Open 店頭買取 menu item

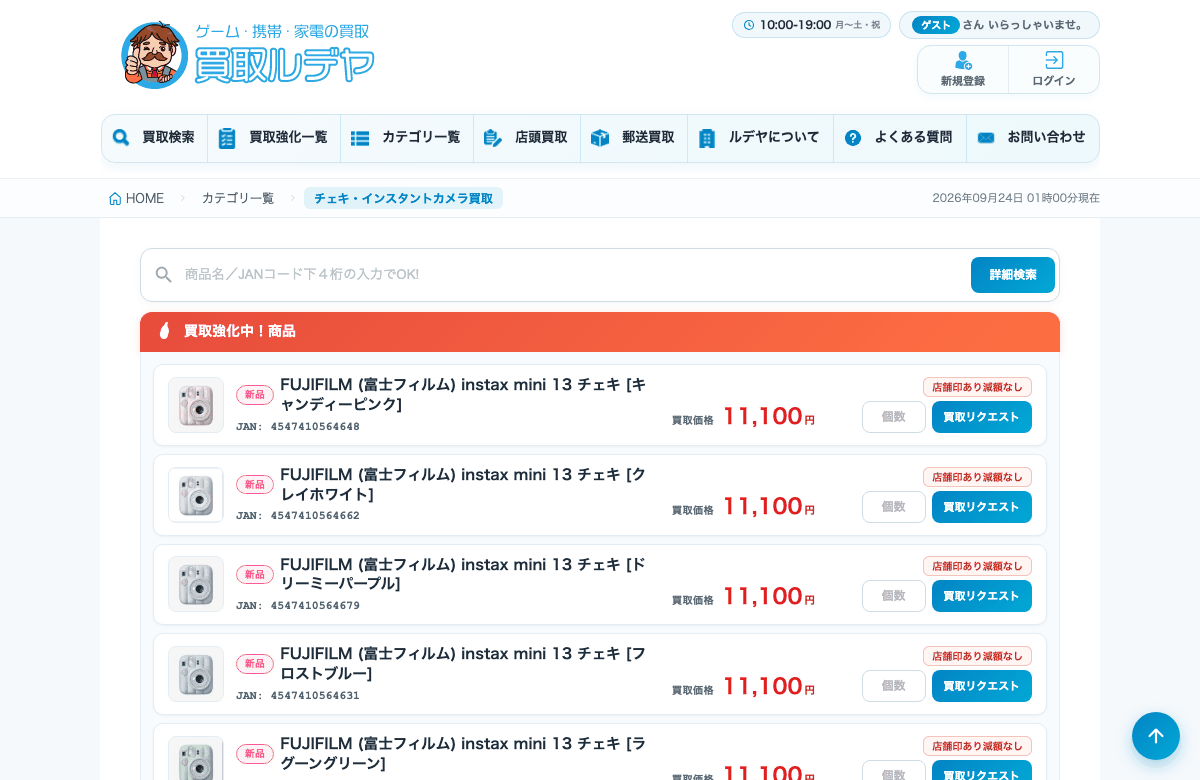pyautogui.click(x=527, y=138)
